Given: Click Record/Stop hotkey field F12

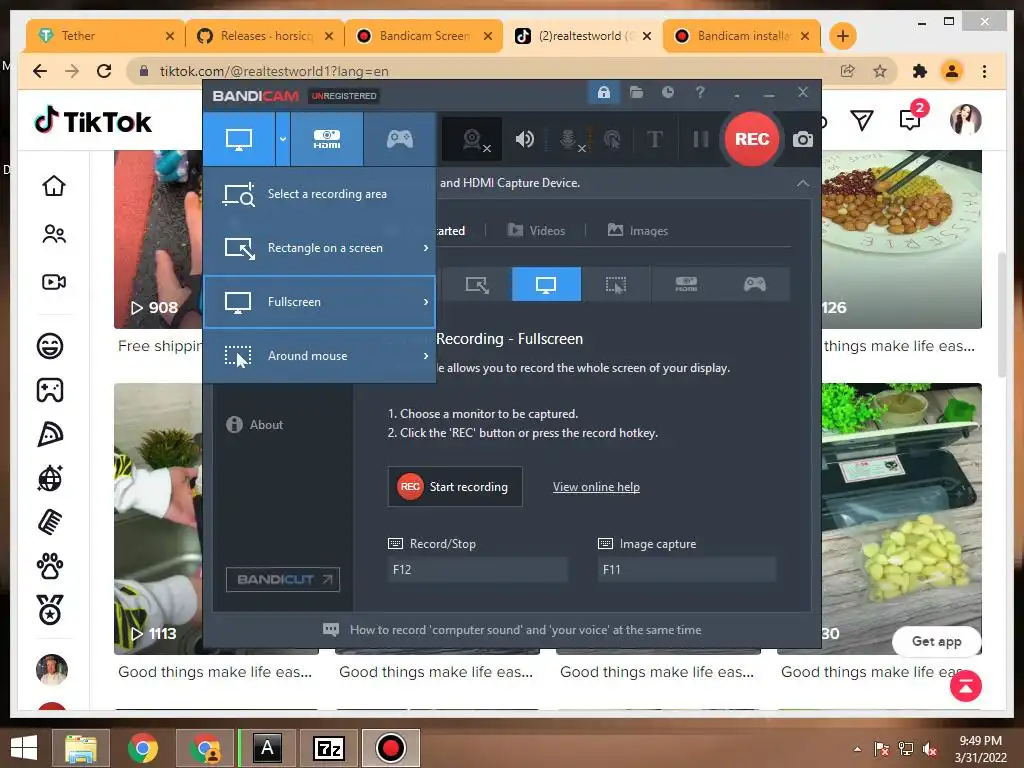Looking at the screenshot, I should click(x=477, y=569).
